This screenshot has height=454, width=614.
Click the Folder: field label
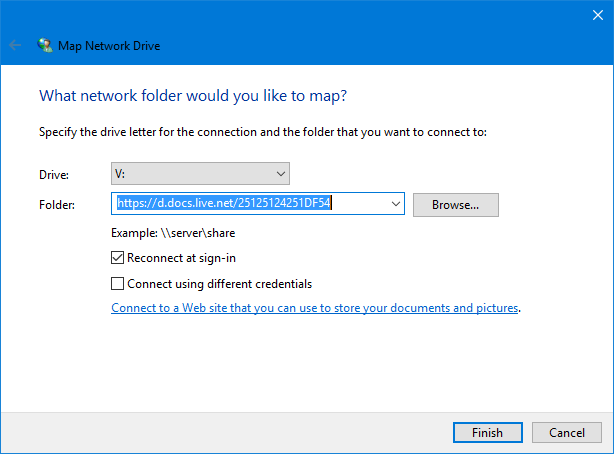click(x=57, y=205)
